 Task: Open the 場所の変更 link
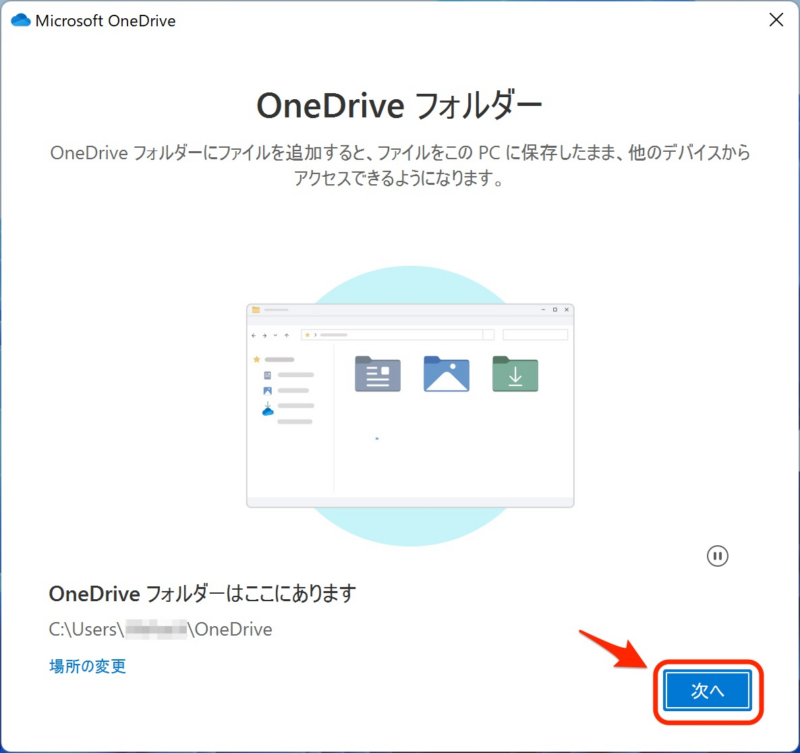point(88,666)
